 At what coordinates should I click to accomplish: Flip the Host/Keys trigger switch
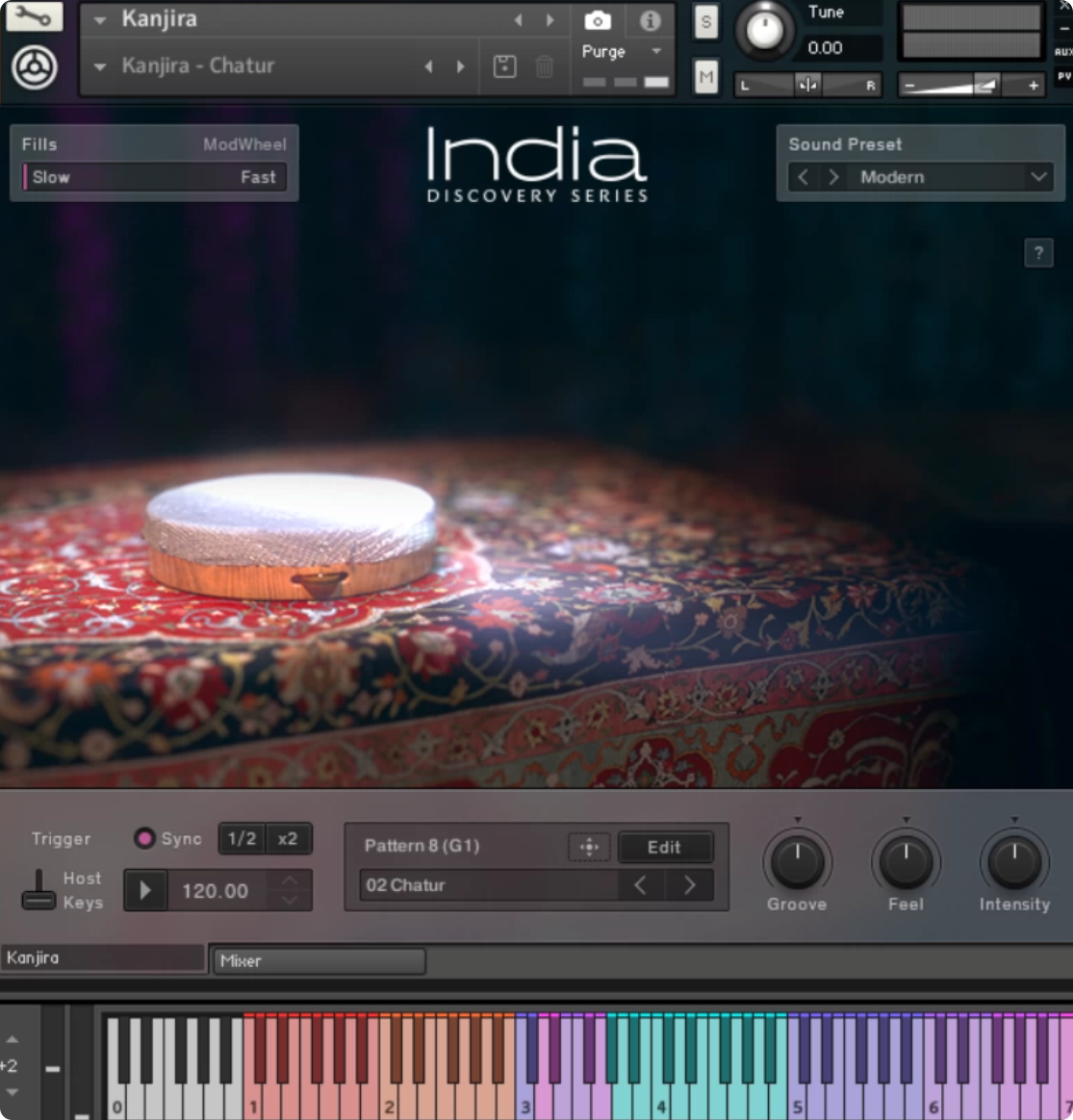pyautogui.click(x=38, y=889)
